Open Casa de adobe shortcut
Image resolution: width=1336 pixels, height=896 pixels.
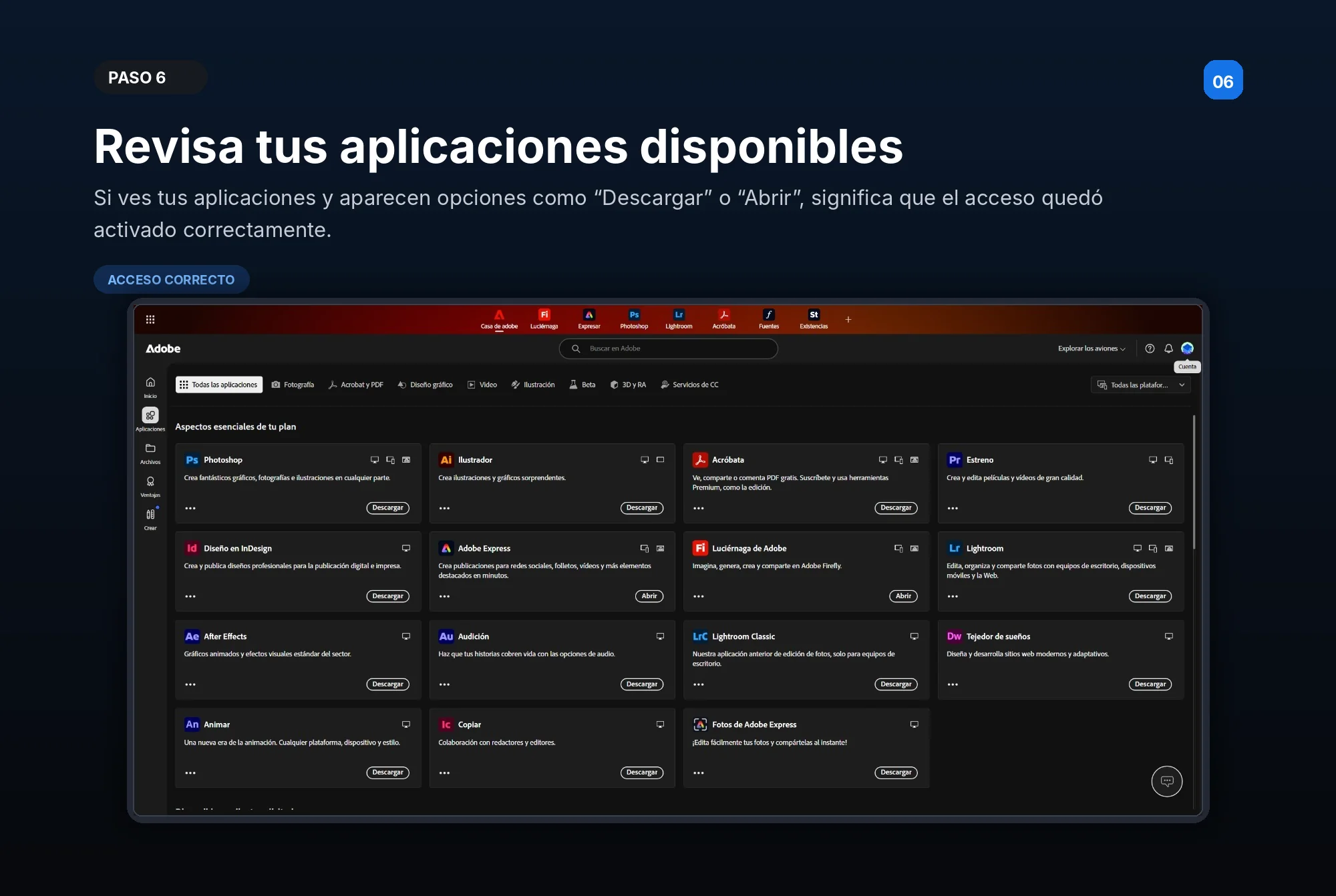[x=499, y=319]
